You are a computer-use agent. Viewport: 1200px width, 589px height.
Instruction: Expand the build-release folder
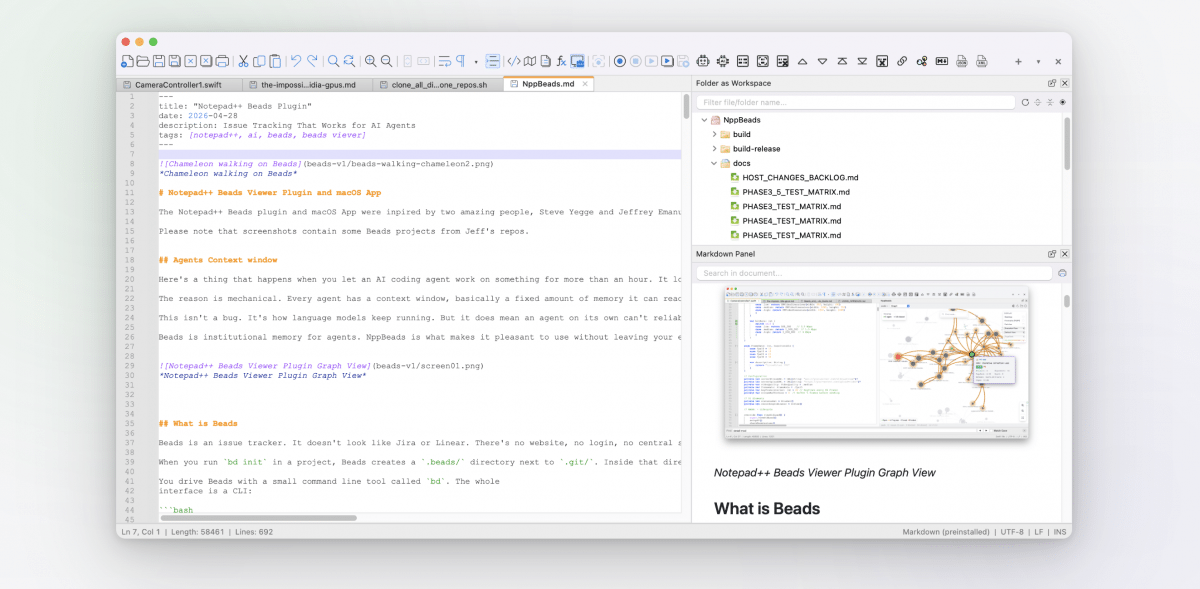(714, 149)
